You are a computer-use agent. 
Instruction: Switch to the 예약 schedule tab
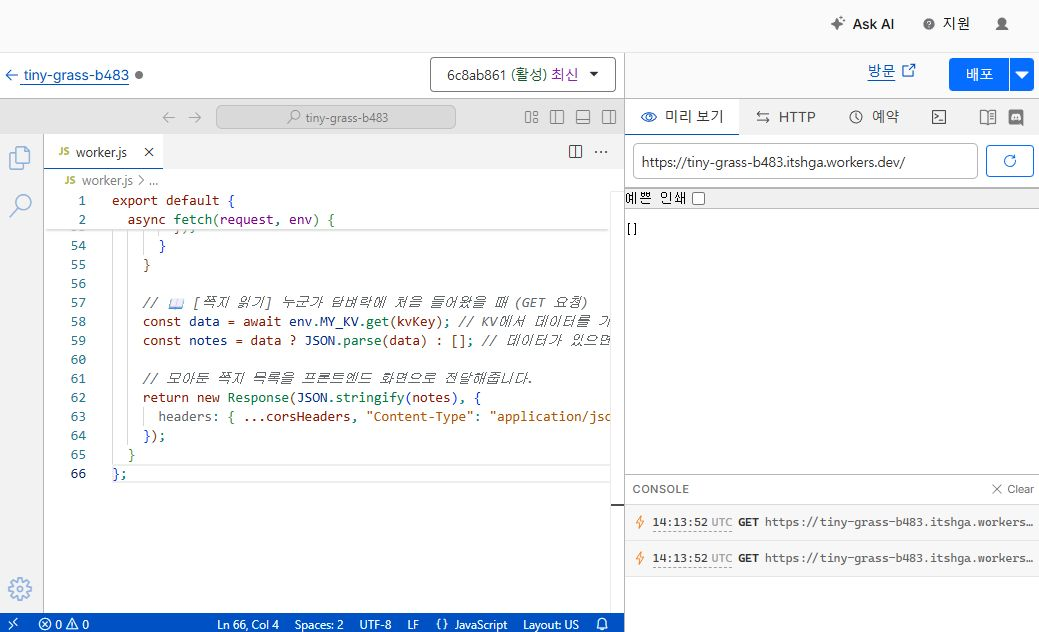(x=874, y=117)
